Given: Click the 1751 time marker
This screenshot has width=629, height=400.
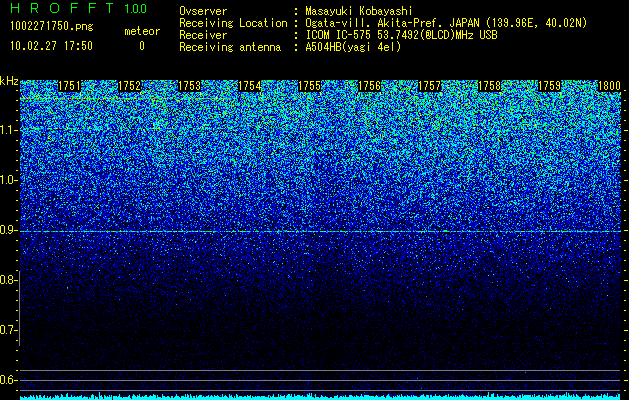Looking at the screenshot, I should (69, 86).
